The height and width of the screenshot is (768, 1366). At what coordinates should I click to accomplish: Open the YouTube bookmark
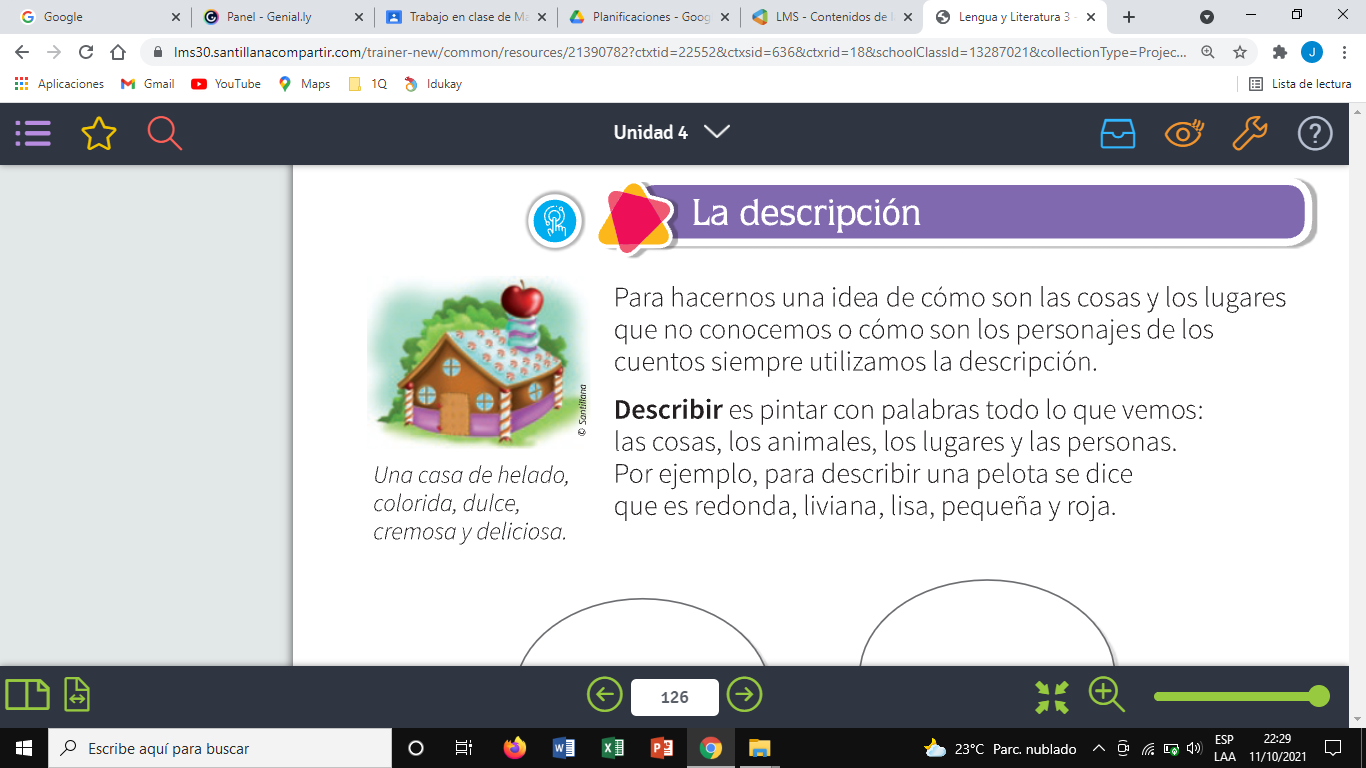coord(227,84)
